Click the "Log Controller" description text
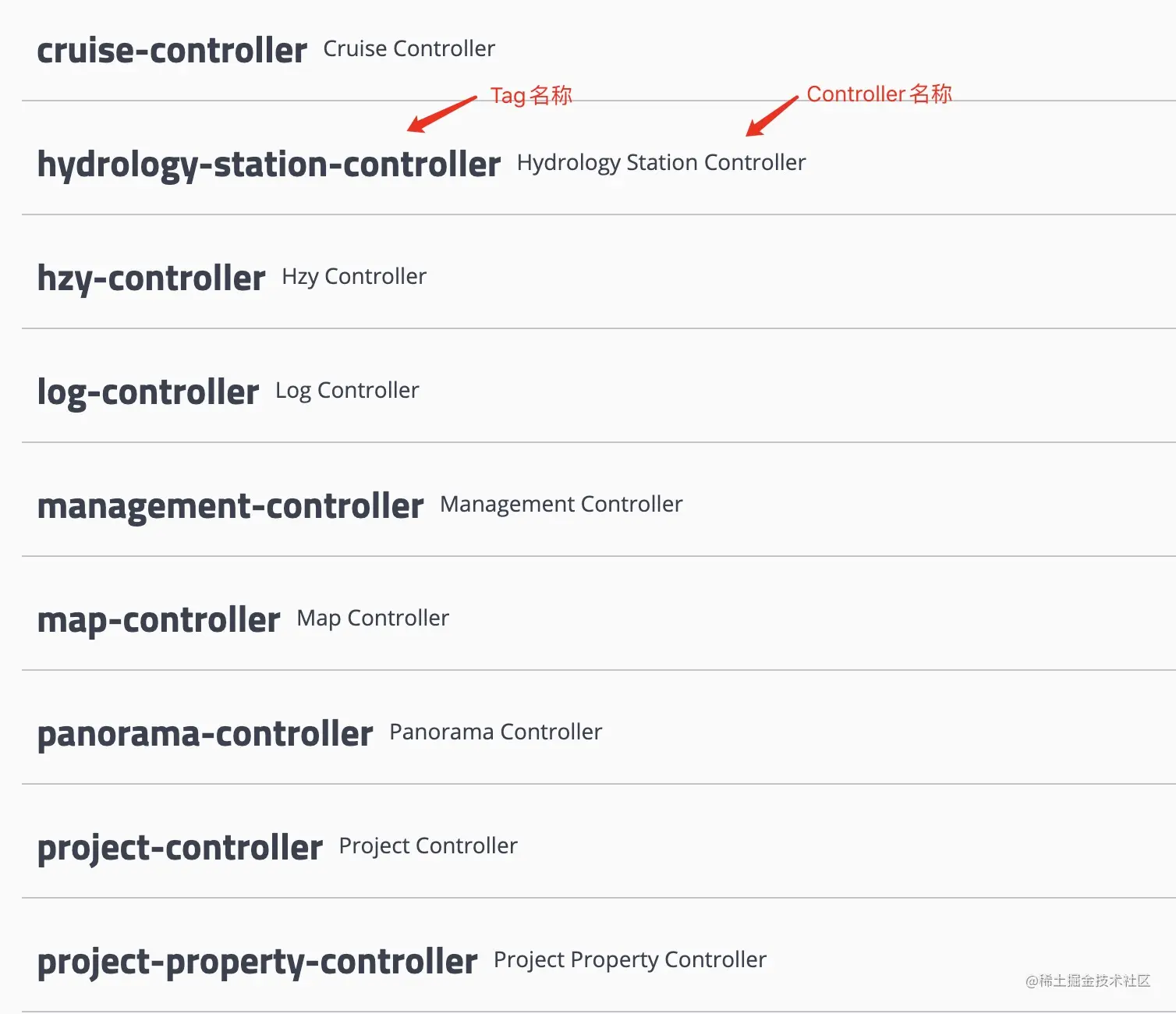This screenshot has height=1014, width=1176. pos(347,391)
